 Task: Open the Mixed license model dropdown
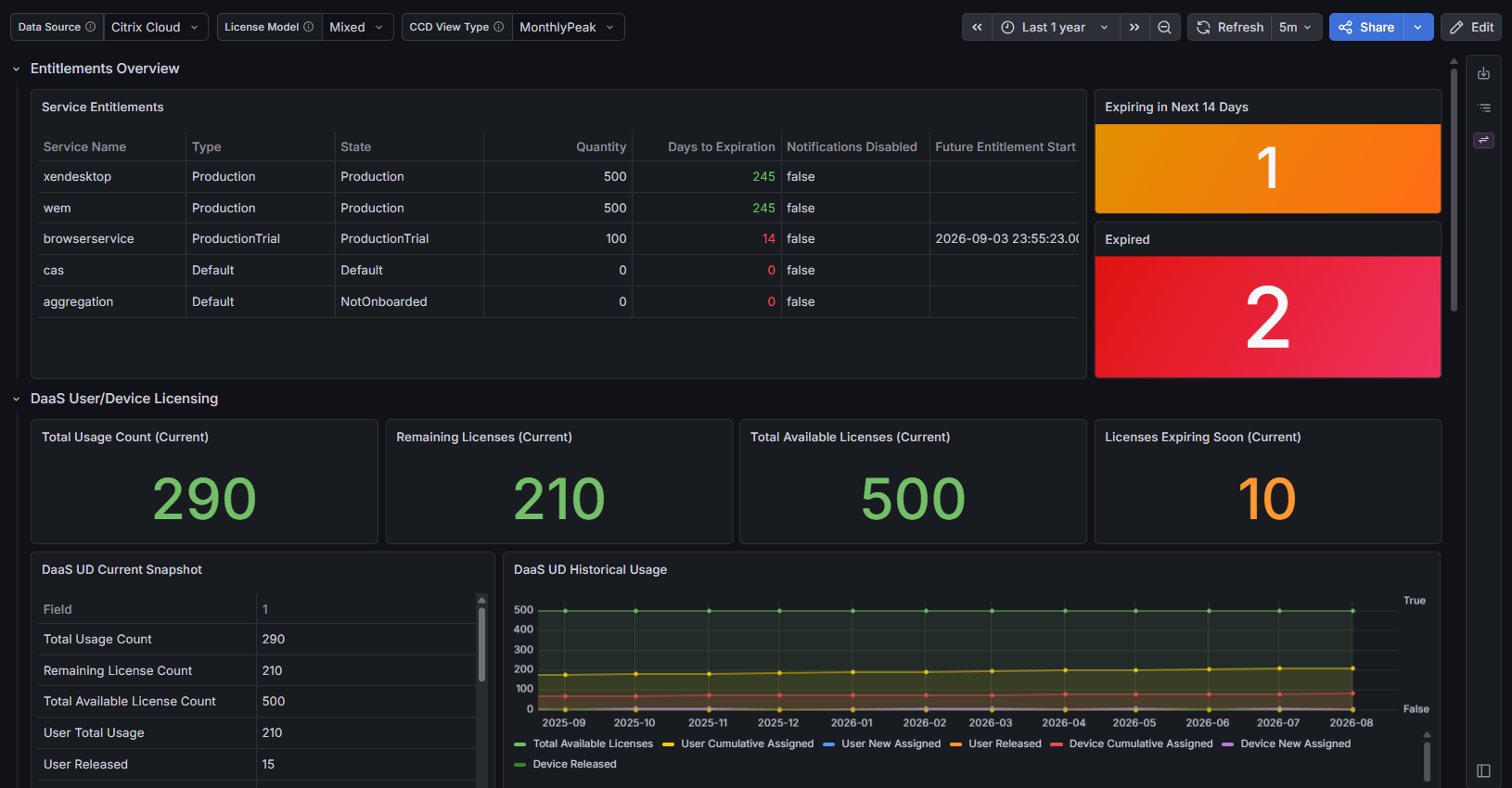(x=357, y=27)
